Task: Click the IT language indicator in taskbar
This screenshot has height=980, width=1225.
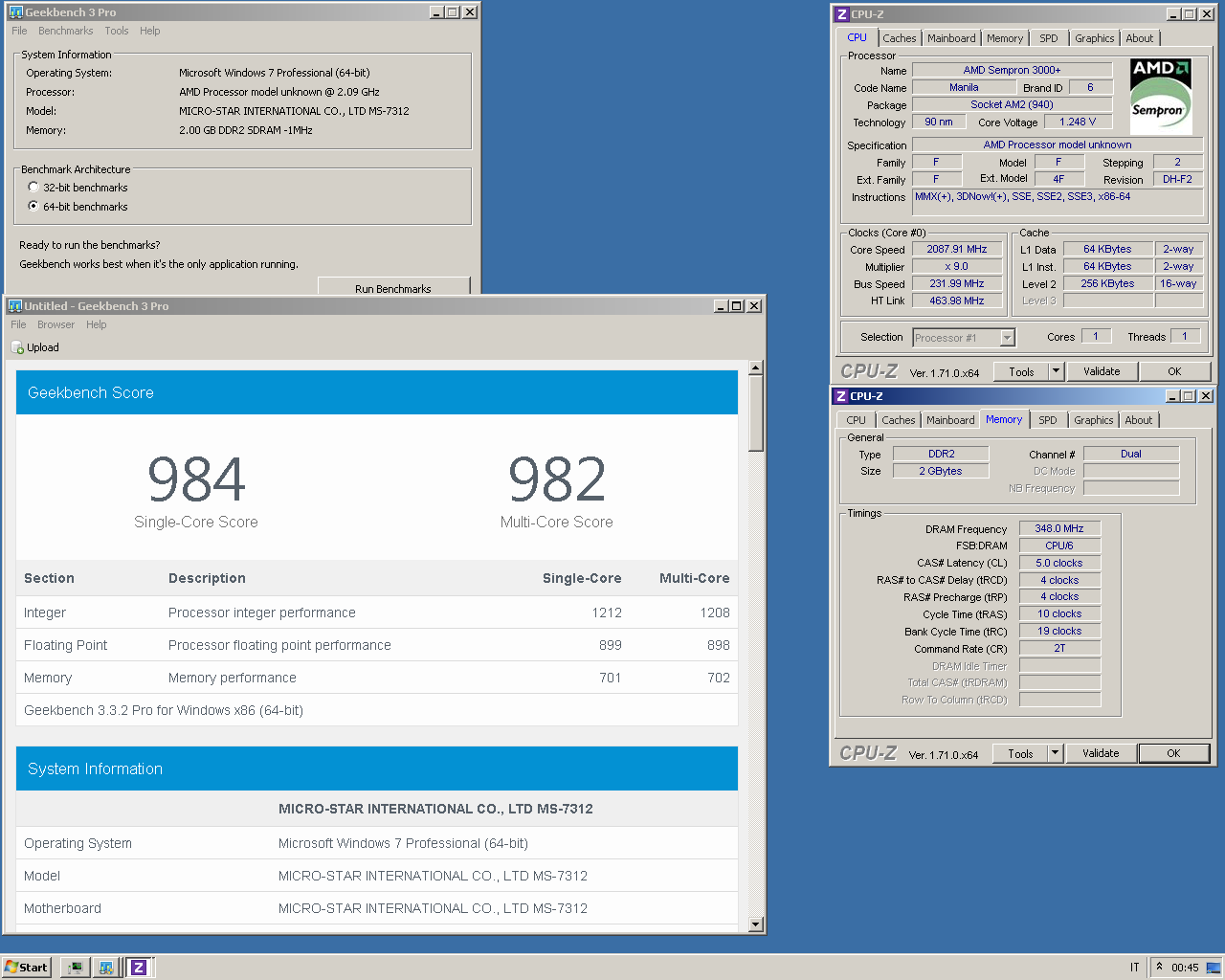Action: click(1134, 968)
